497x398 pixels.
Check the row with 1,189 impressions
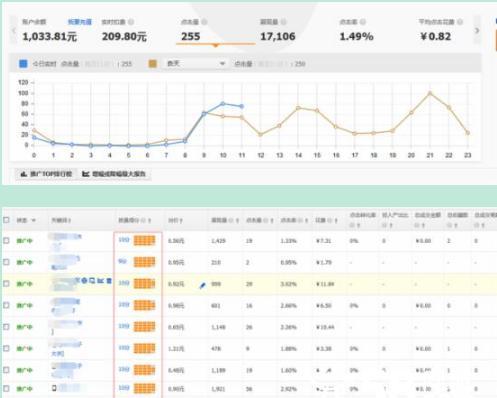pos(6,370)
